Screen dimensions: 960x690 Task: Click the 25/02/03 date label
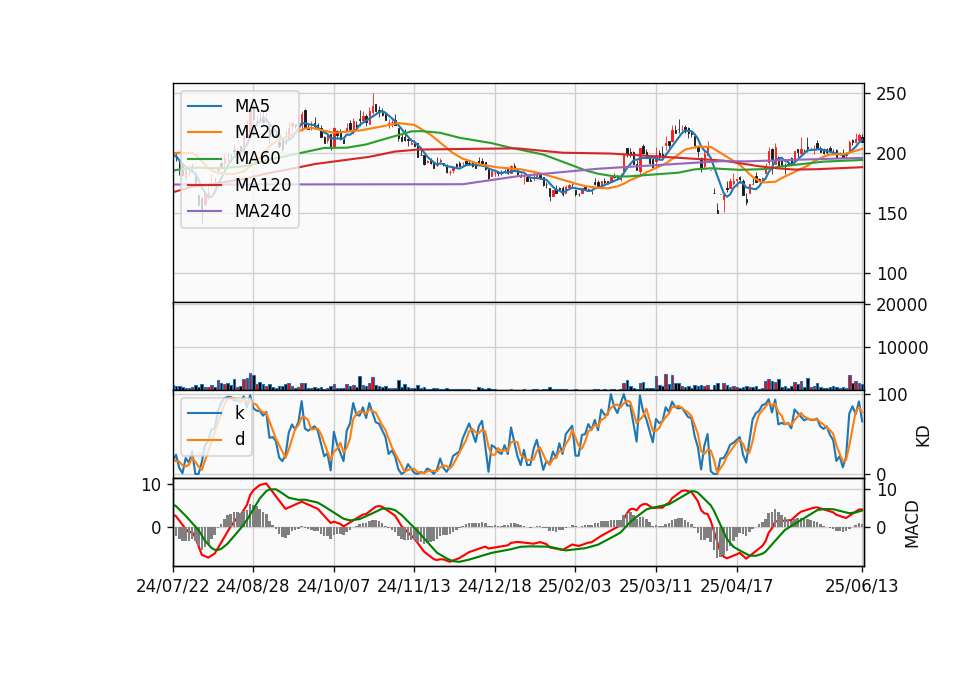click(x=575, y=586)
